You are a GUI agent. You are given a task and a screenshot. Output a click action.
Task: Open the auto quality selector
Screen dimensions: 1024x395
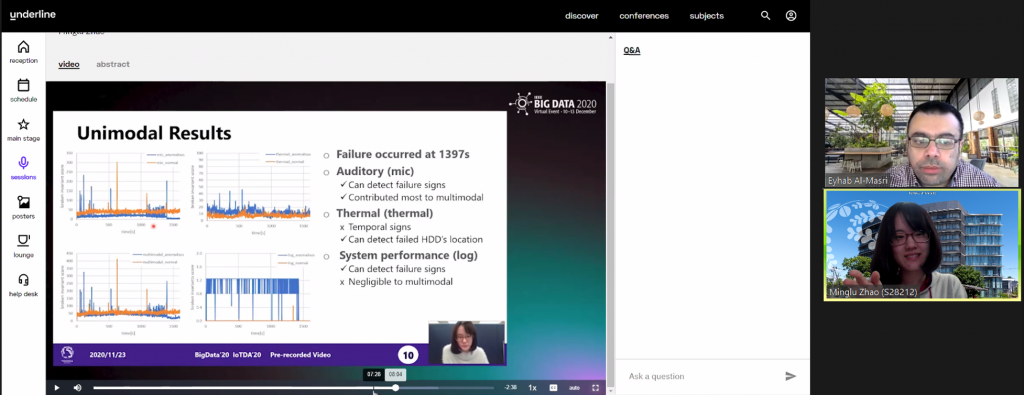tap(574, 388)
